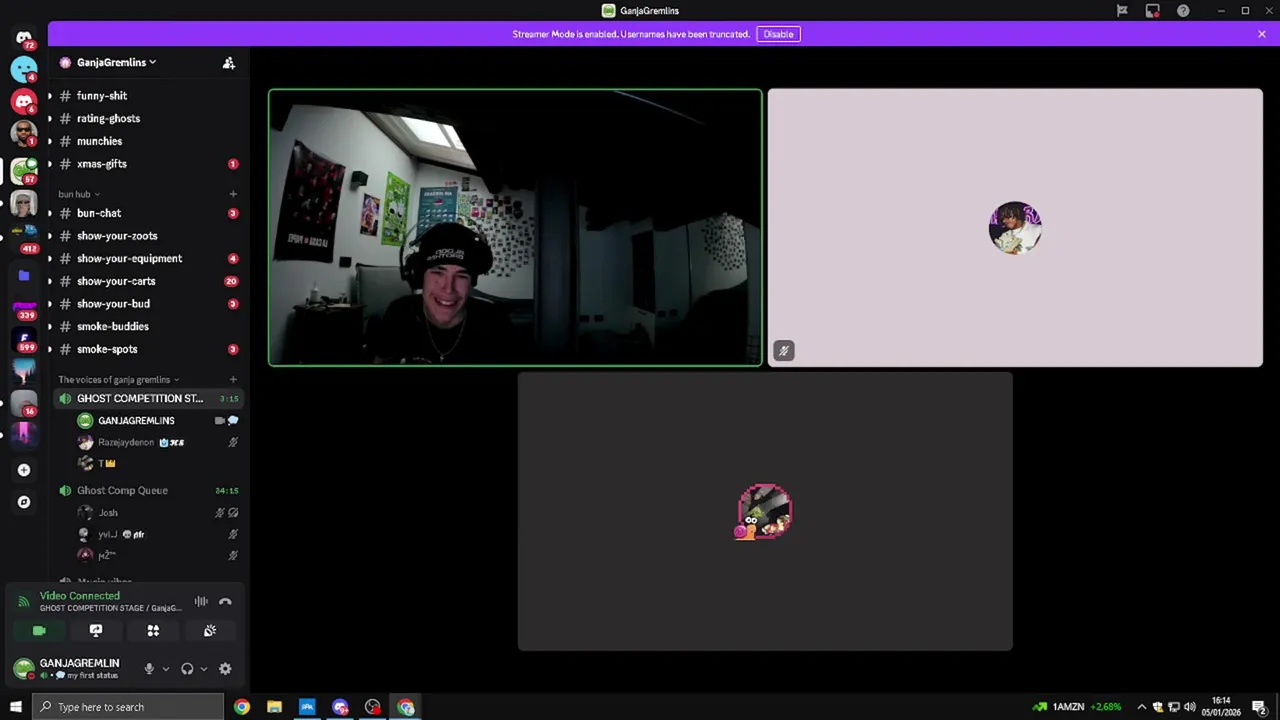The width and height of the screenshot is (1280, 720).
Task: Open the soundboard button
Action: point(210,631)
